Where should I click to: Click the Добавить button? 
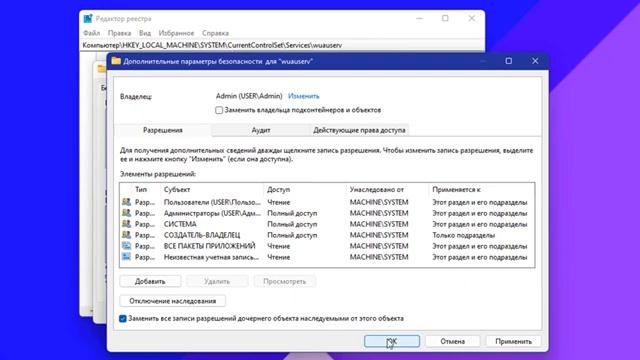(150, 281)
